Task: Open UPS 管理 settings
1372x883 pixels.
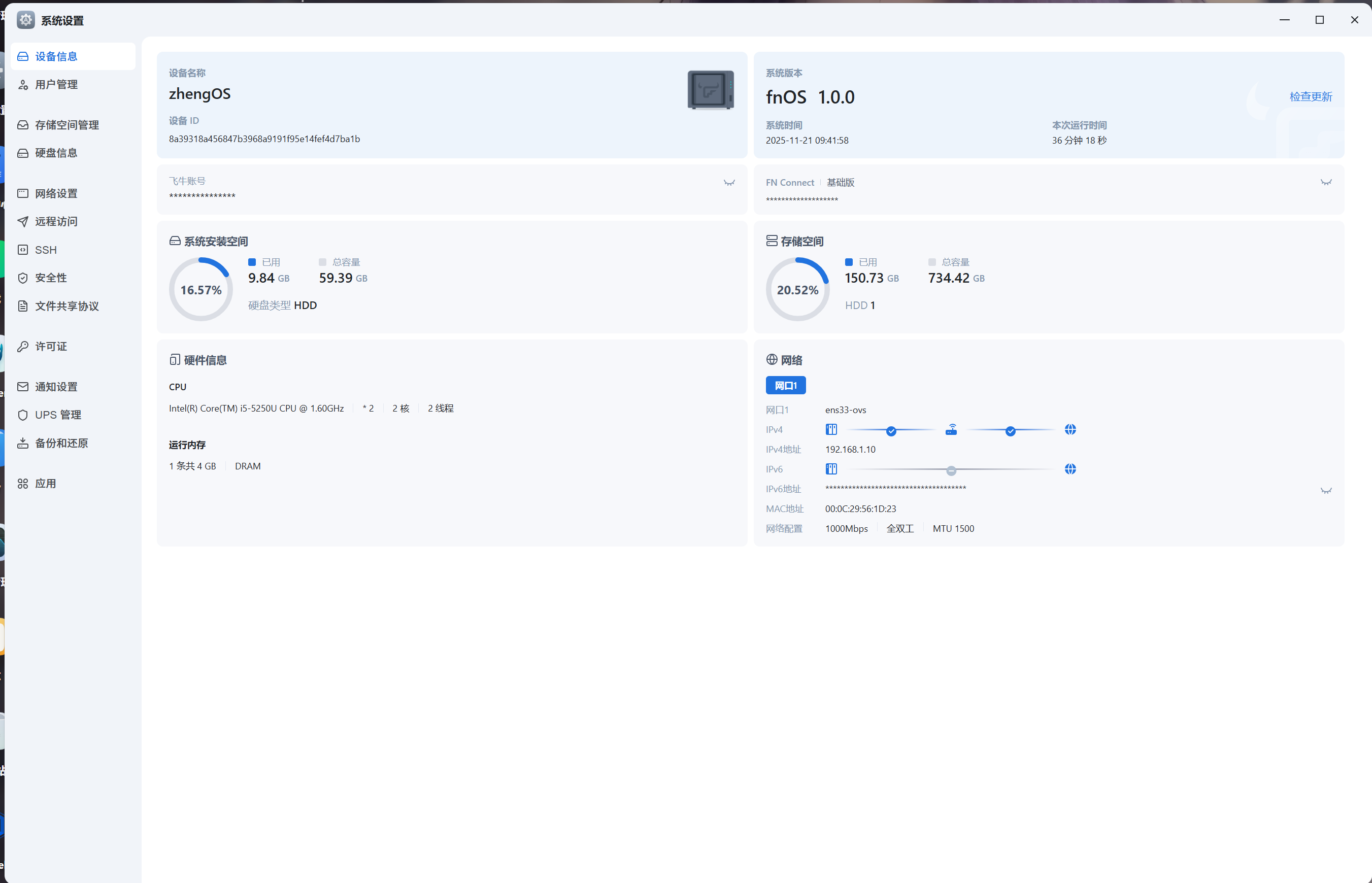Action: (58, 415)
